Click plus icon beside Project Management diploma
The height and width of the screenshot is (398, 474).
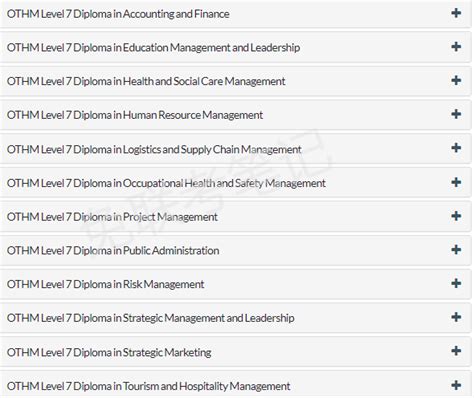(x=456, y=216)
